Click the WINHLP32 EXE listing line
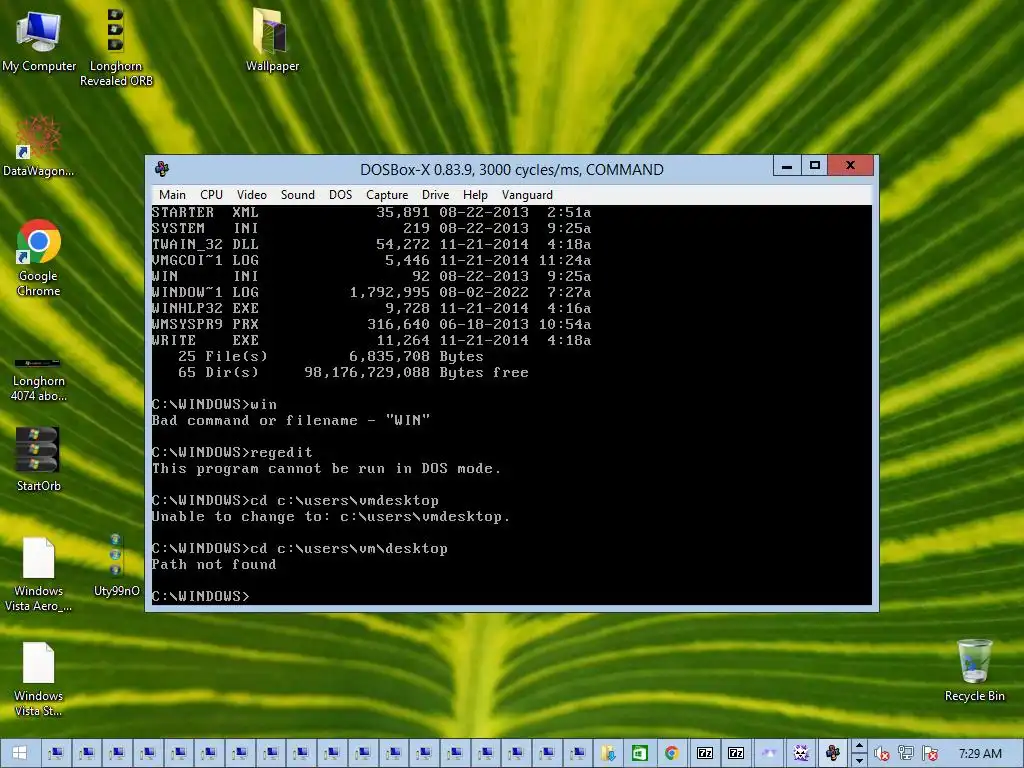The image size is (1024, 768). click(371, 308)
